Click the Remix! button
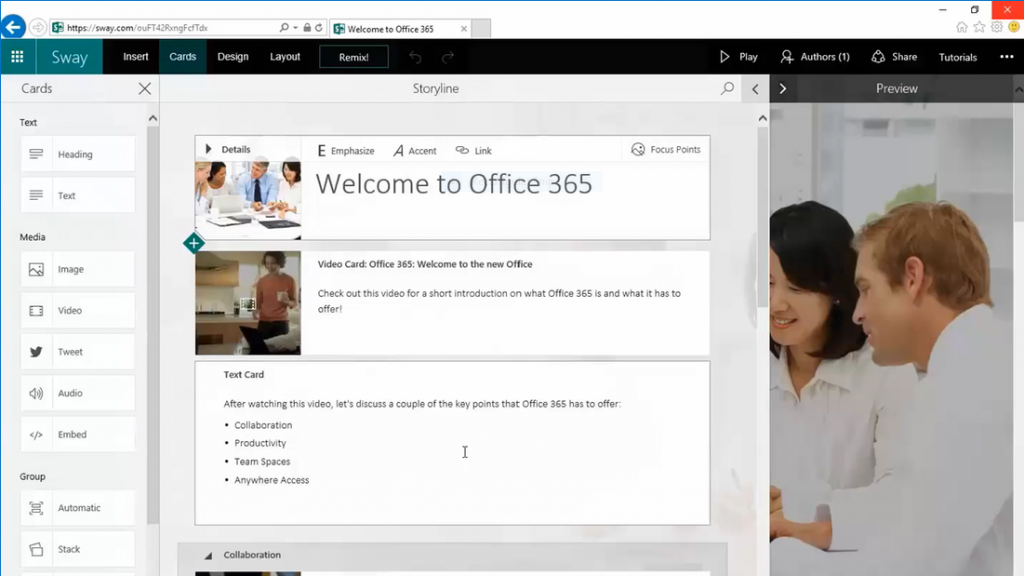 pyautogui.click(x=353, y=57)
